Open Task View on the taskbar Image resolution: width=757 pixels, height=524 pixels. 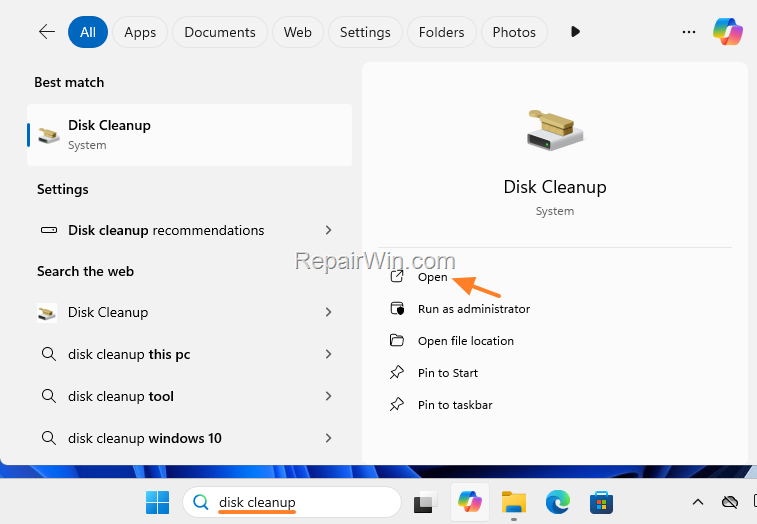[426, 502]
